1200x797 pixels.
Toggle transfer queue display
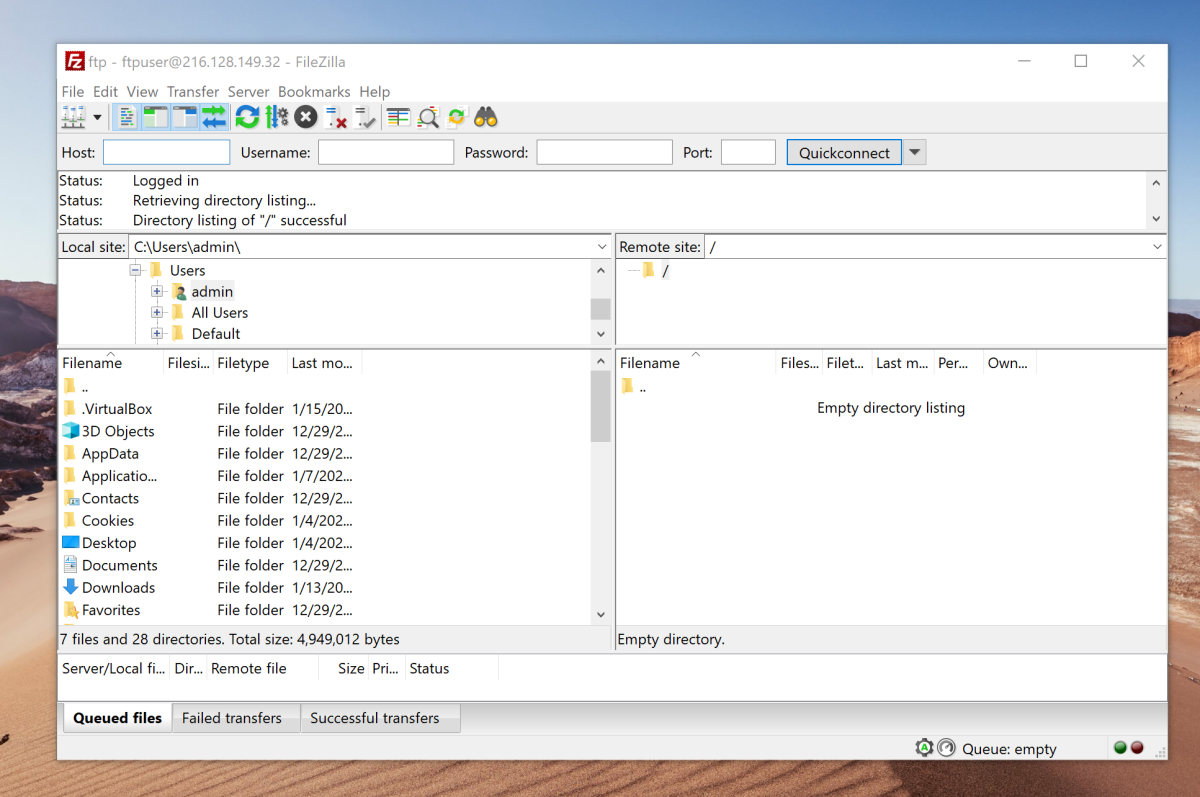214,118
